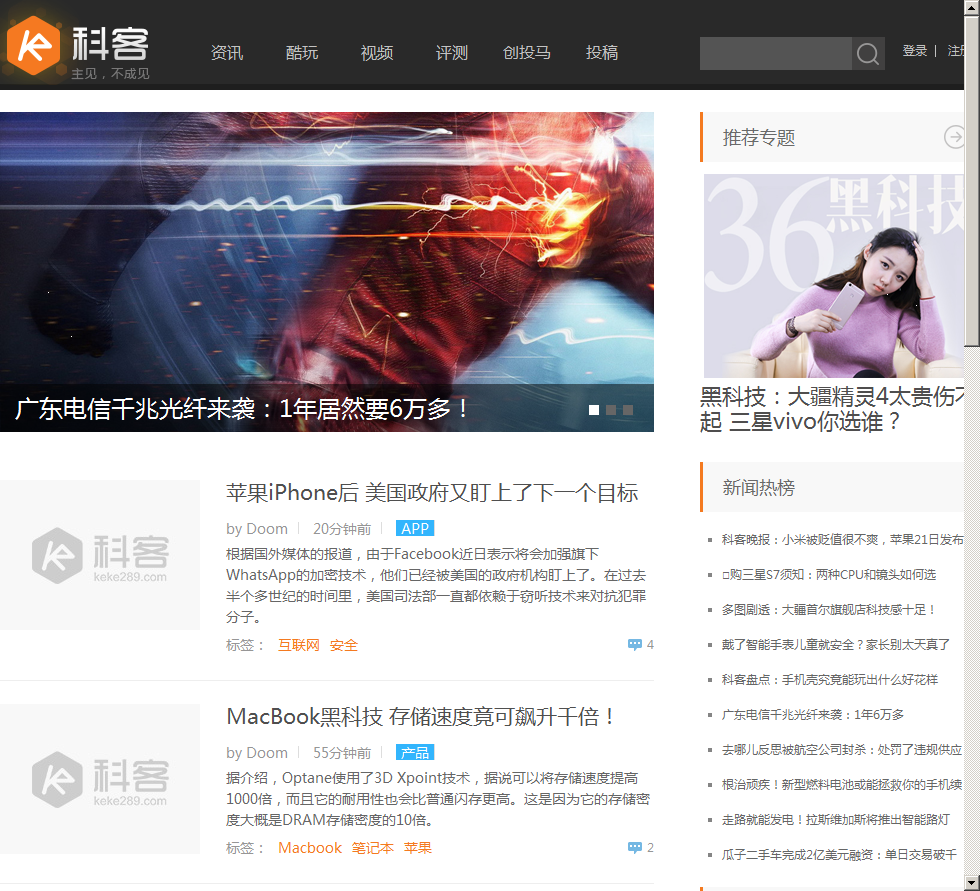Click the 新闻热榜 section heading
Viewport: 980px width, 891px height.
759,487
